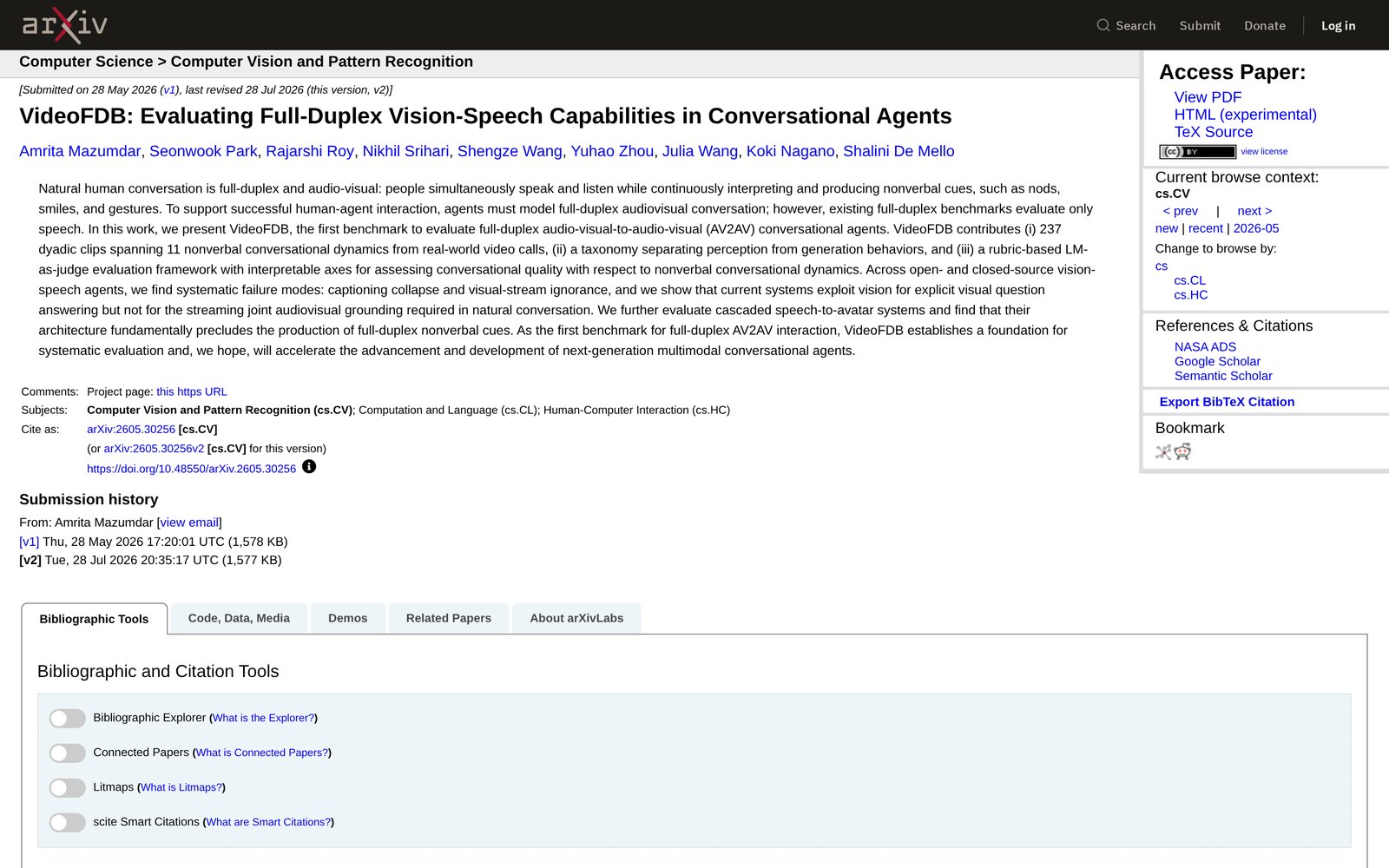Go to next paper with next link
This screenshot has width=1389, height=868.
[1254, 211]
